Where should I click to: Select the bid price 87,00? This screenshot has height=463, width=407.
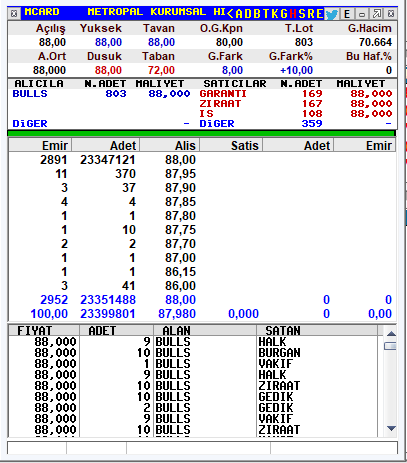coord(180,258)
